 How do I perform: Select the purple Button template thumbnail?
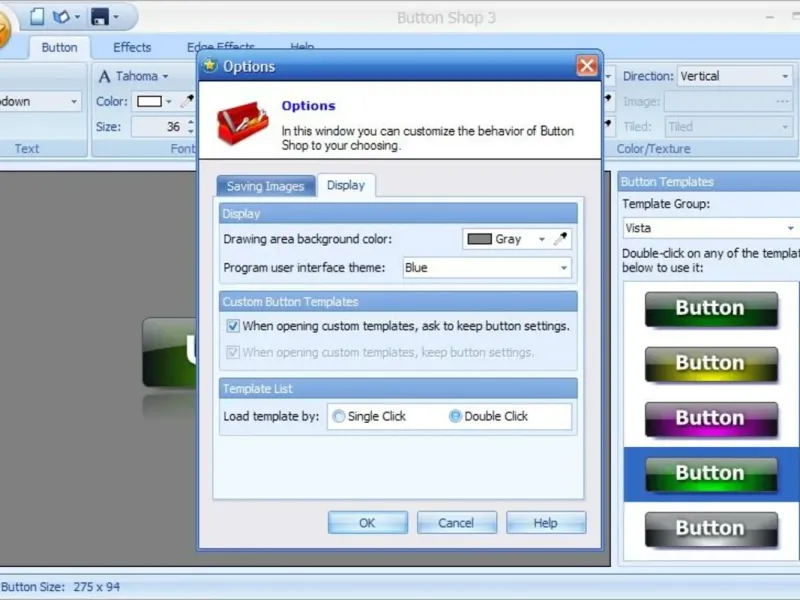[x=711, y=419]
